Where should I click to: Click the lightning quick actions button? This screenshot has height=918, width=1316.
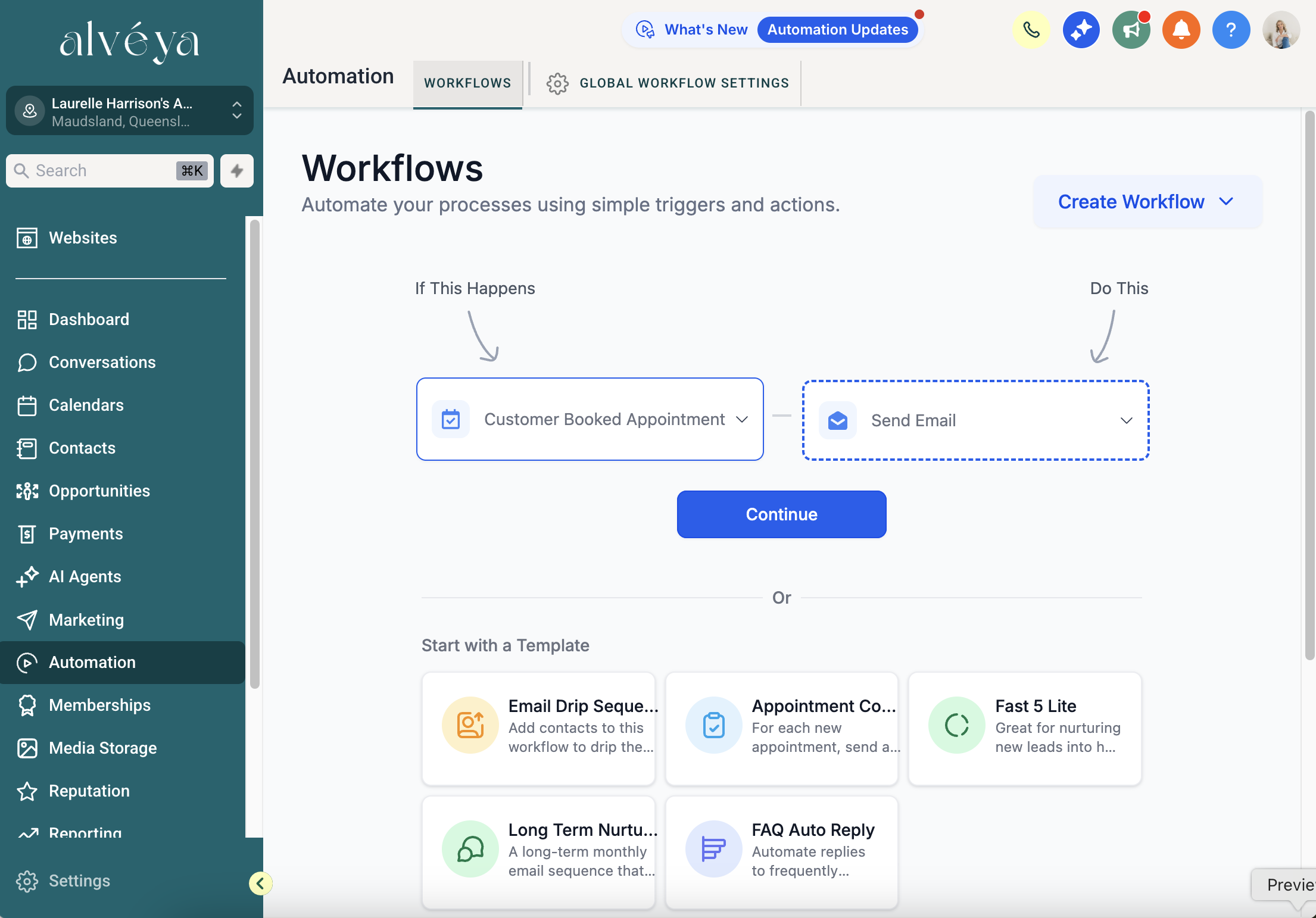(x=237, y=171)
